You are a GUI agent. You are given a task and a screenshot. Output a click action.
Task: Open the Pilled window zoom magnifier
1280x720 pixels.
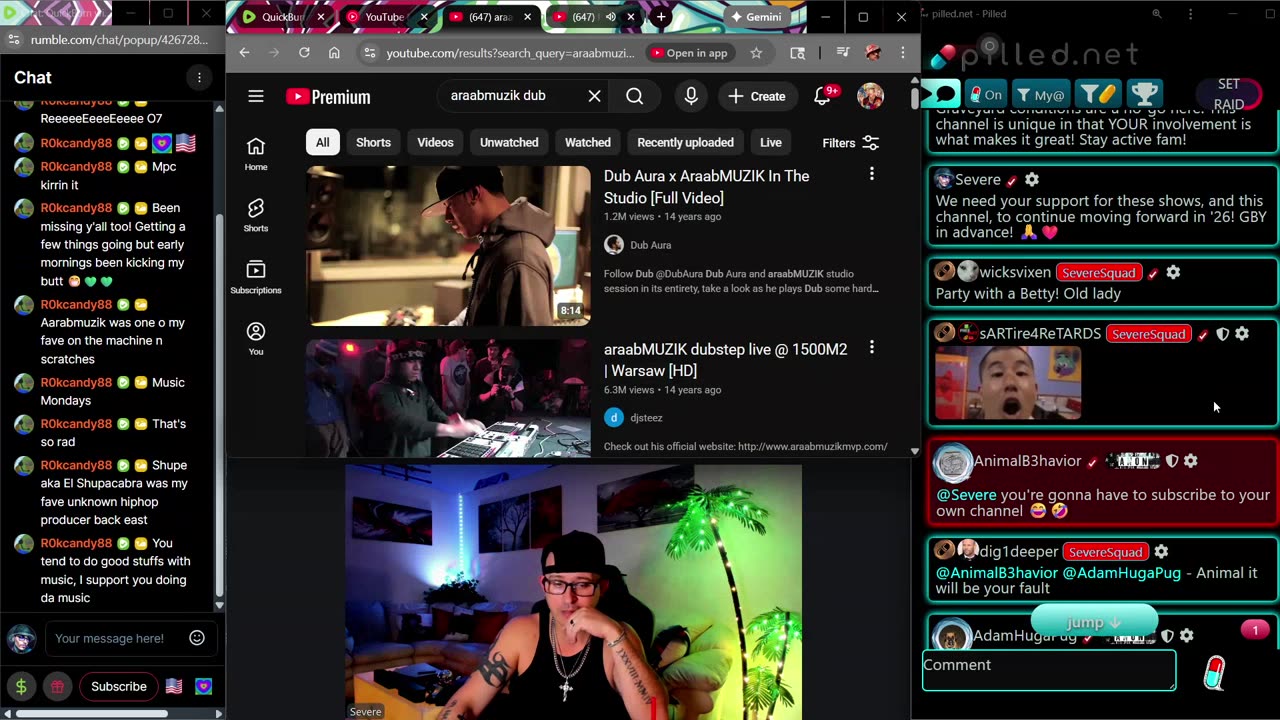coord(1156,14)
